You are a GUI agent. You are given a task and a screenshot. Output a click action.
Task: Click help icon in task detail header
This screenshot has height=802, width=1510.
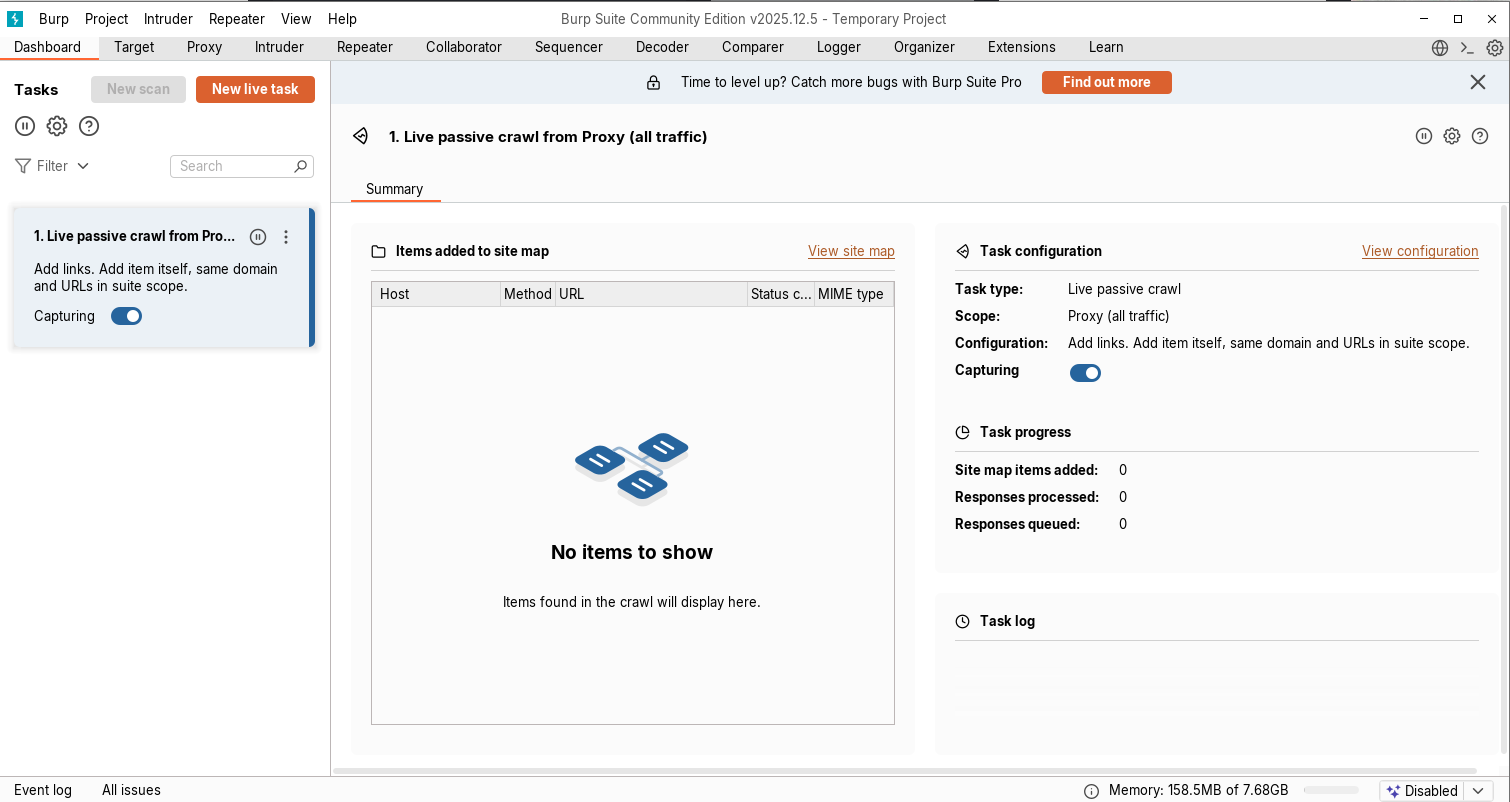click(x=1480, y=136)
